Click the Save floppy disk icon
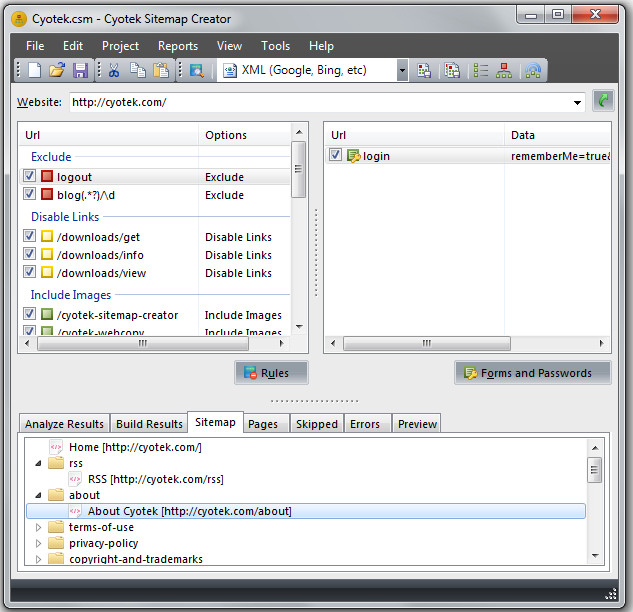Viewport: 633px width, 612px height. tap(80, 70)
